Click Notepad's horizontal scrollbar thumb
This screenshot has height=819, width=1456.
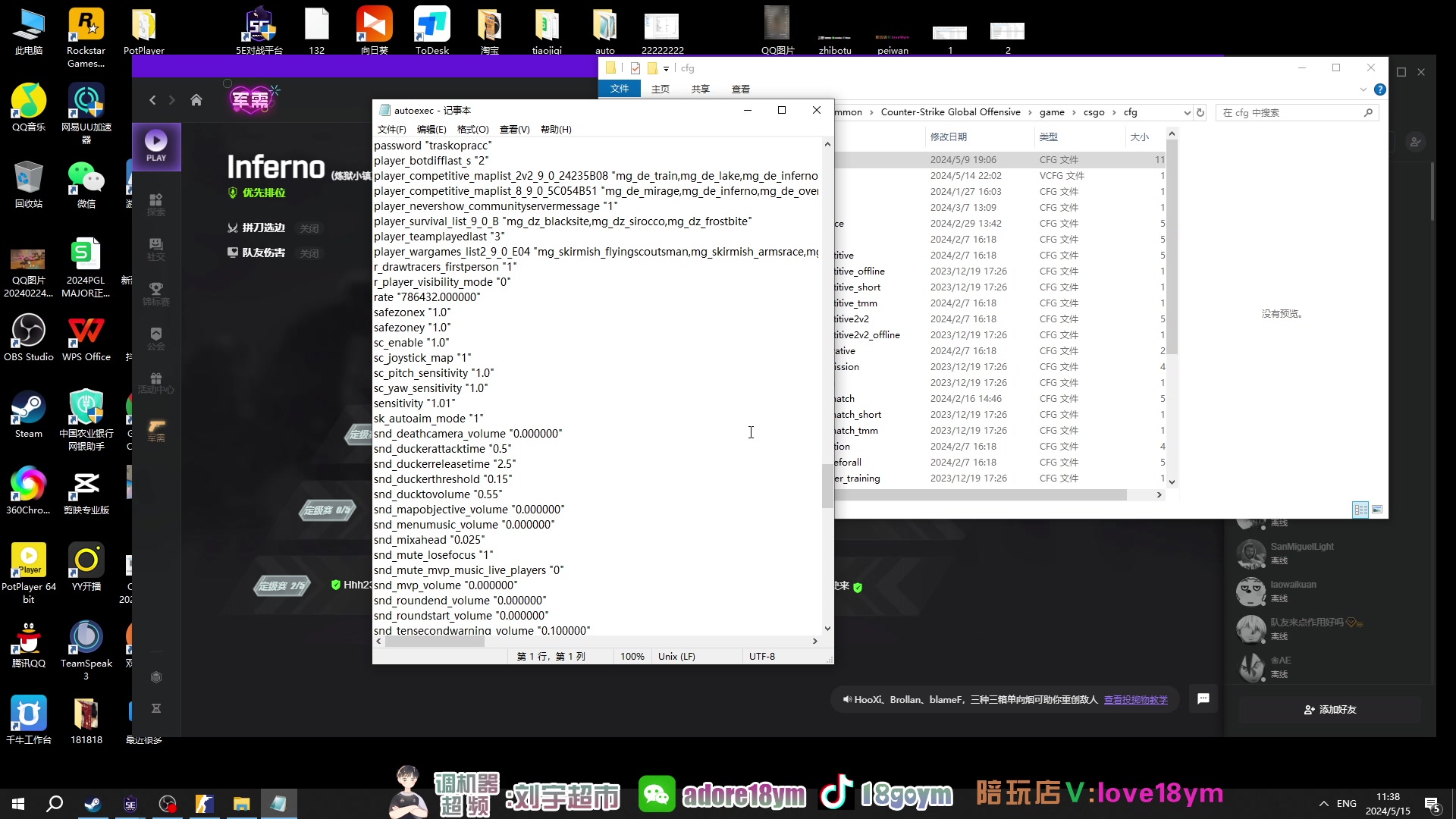click(435, 642)
